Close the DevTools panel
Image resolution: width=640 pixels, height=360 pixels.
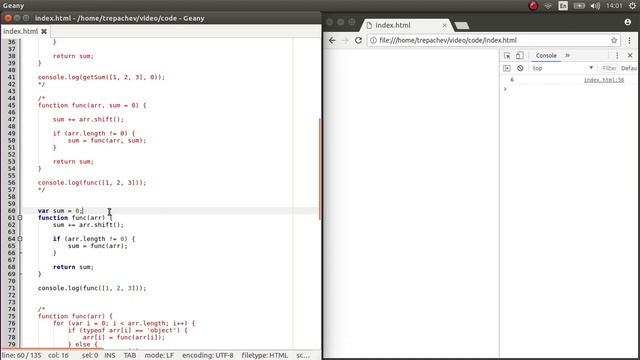click(630, 56)
